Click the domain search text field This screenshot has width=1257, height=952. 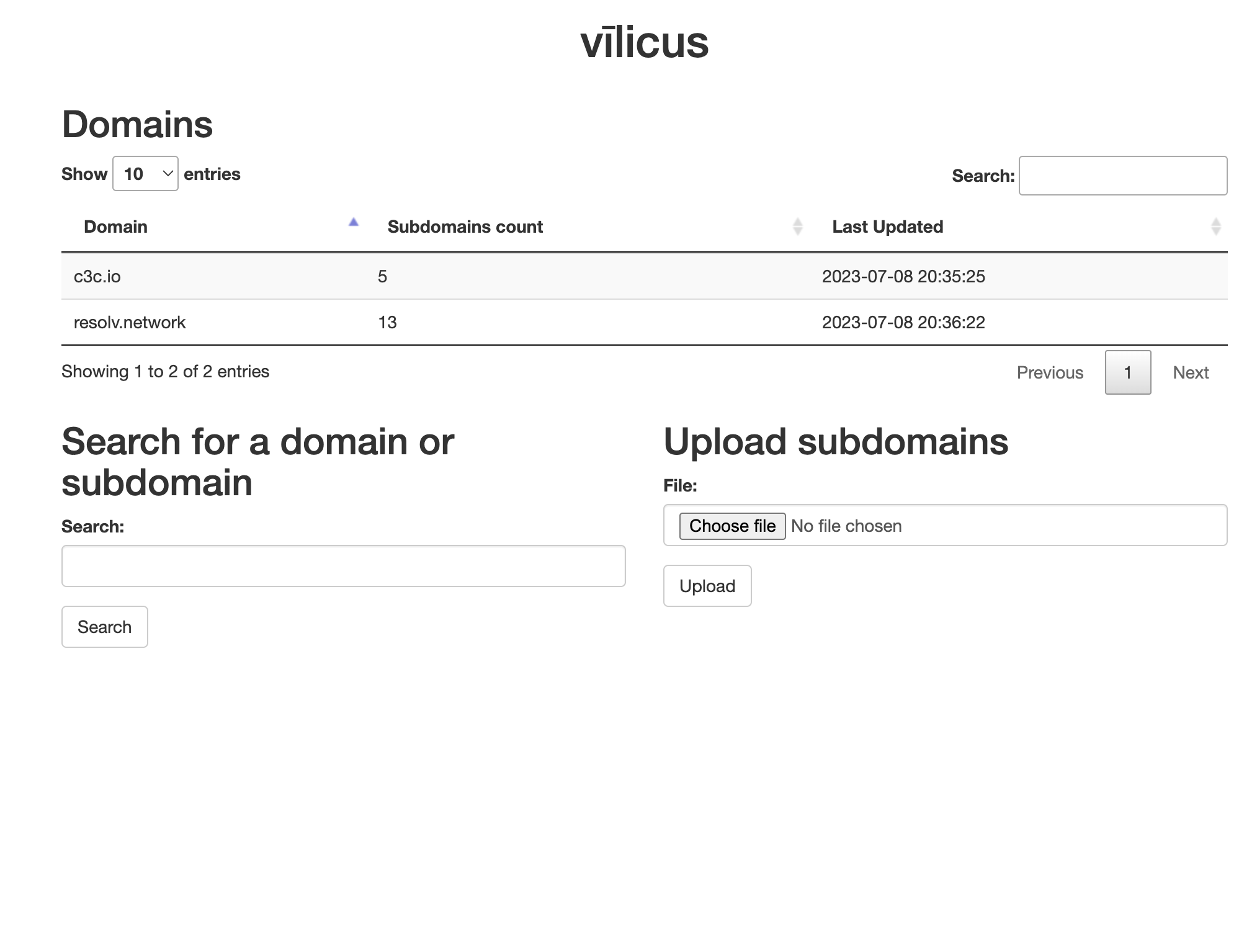click(x=343, y=565)
